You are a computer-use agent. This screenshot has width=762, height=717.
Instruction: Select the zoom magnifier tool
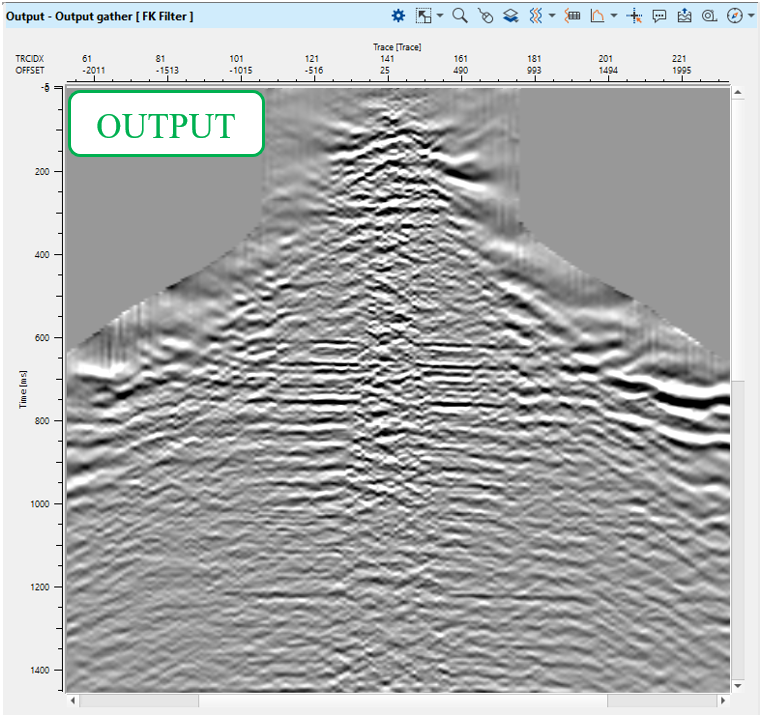pos(460,16)
